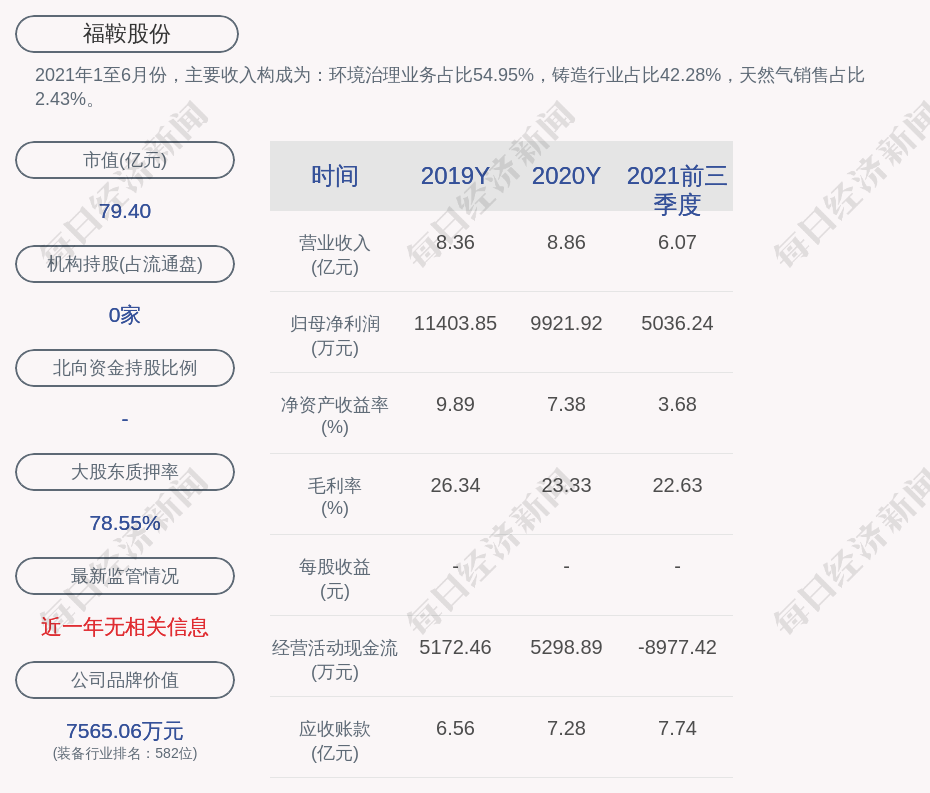This screenshot has height=793, width=930.
Task: Click gross margin value 26.34
Action: [x=455, y=485]
